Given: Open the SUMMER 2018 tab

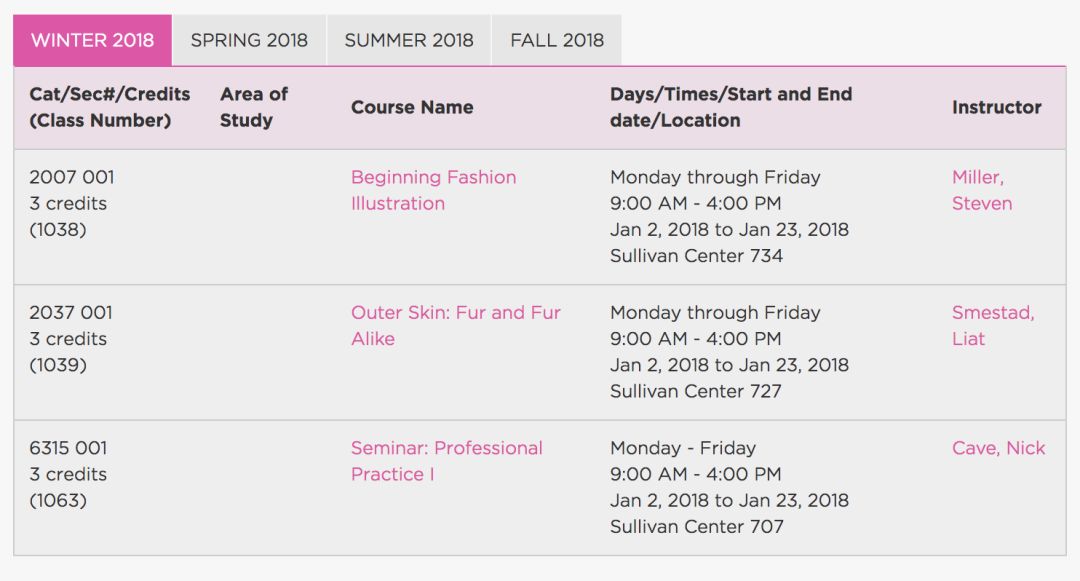Looking at the screenshot, I should (x=409, y=41).
